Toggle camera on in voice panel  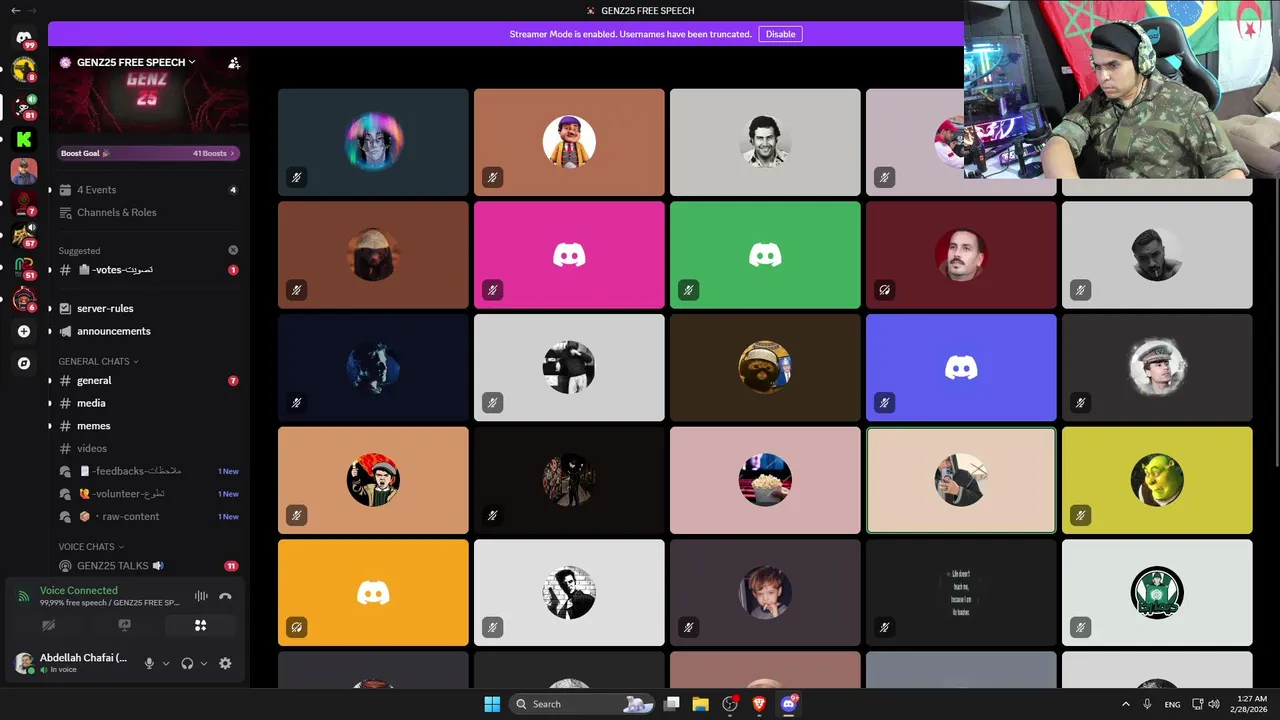coord(48,625)
